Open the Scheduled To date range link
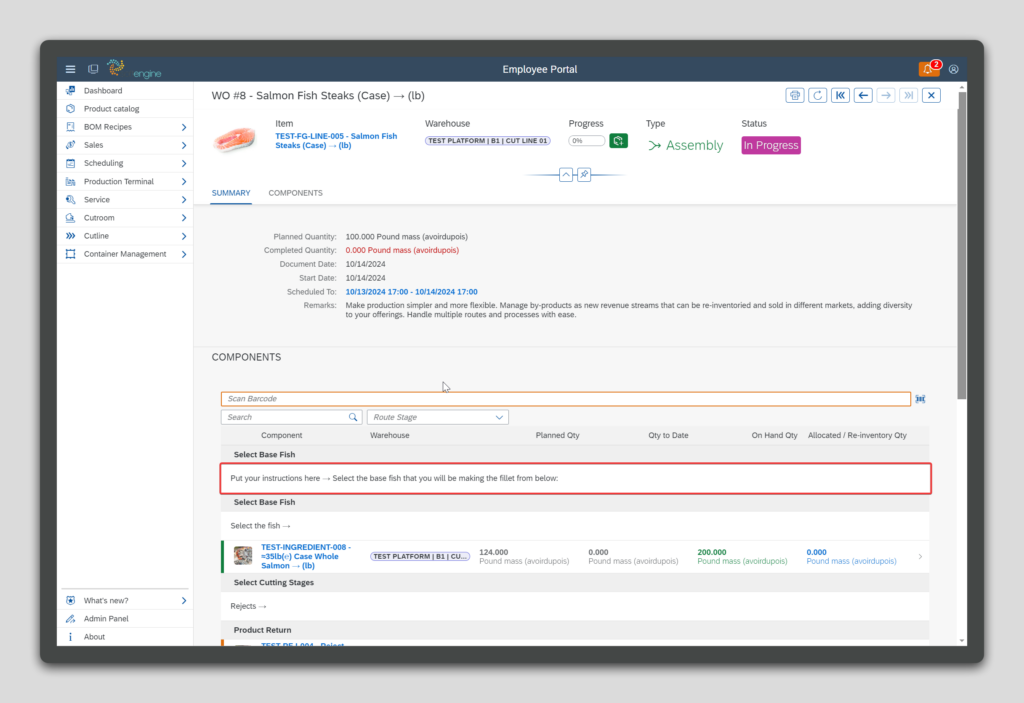Screen dimensions: 1024x703 click(x=411, y=292)
